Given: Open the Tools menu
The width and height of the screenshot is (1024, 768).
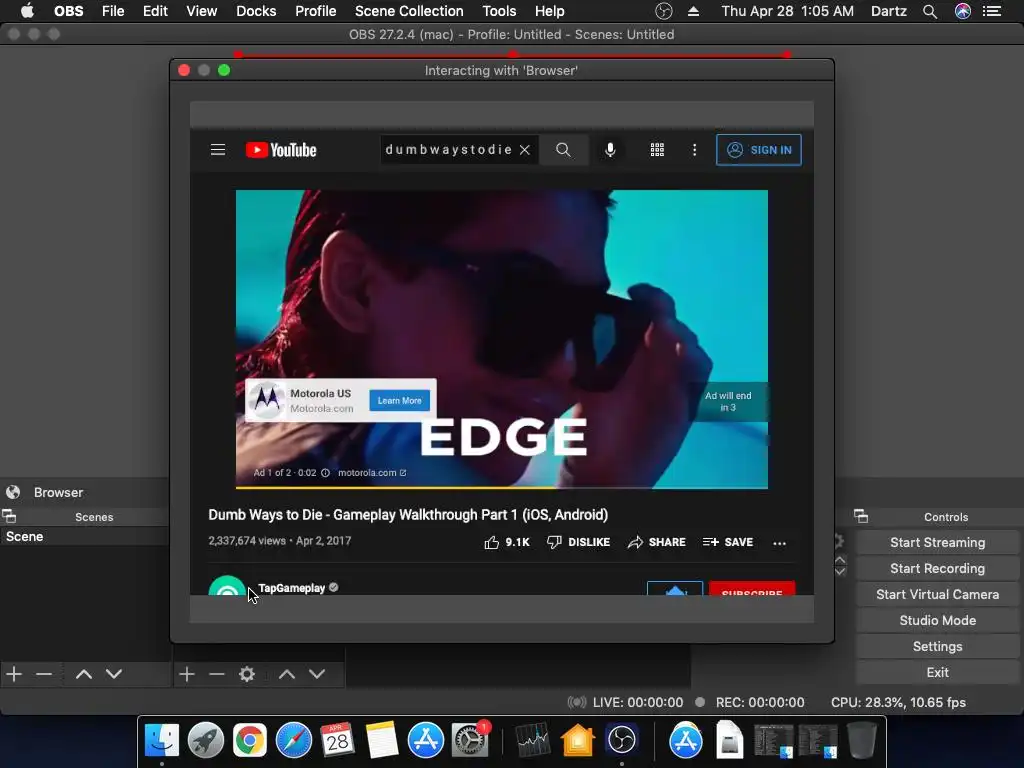Looking at the screenshot, I should 499,11.
